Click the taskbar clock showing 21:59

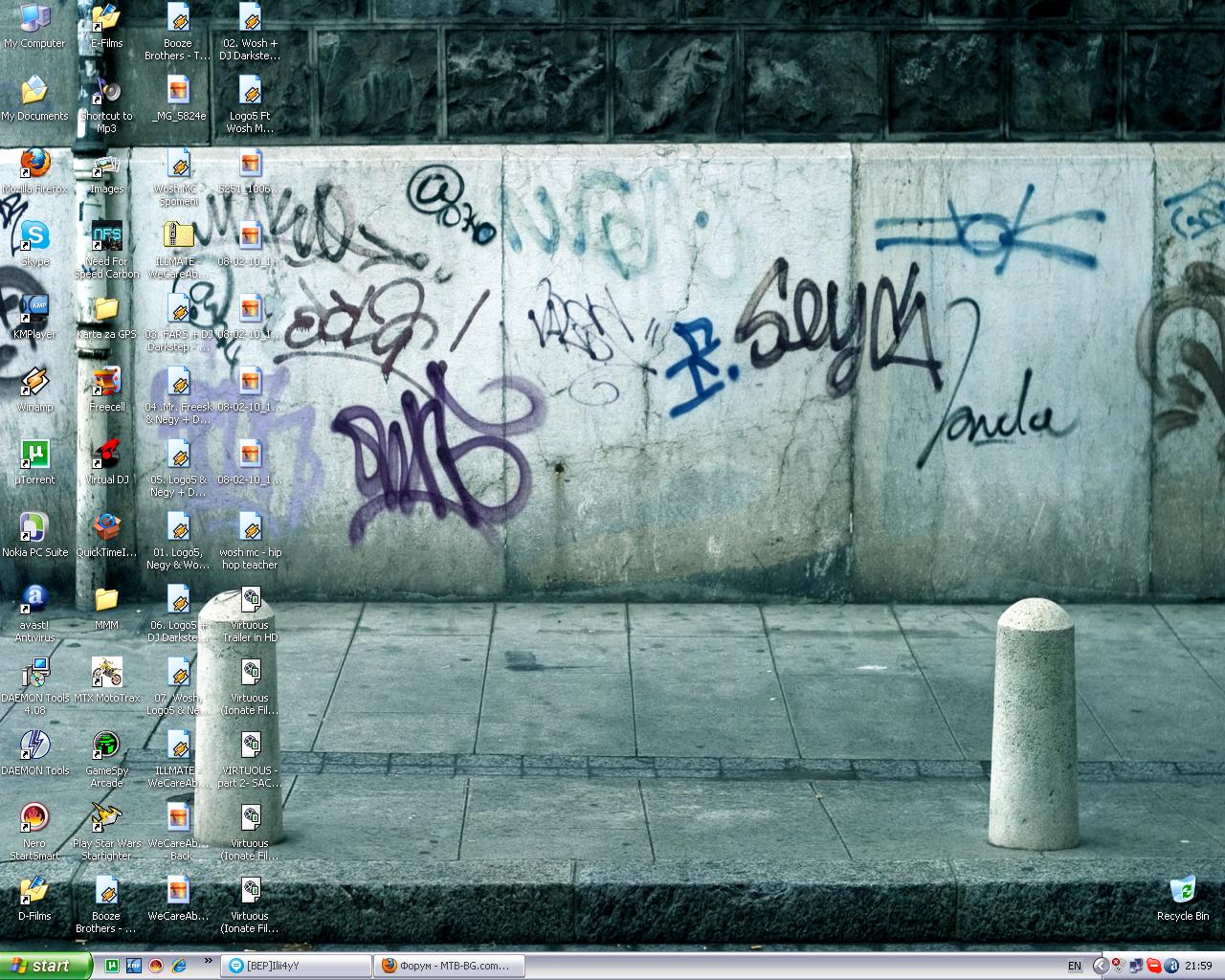point(1198,966)
